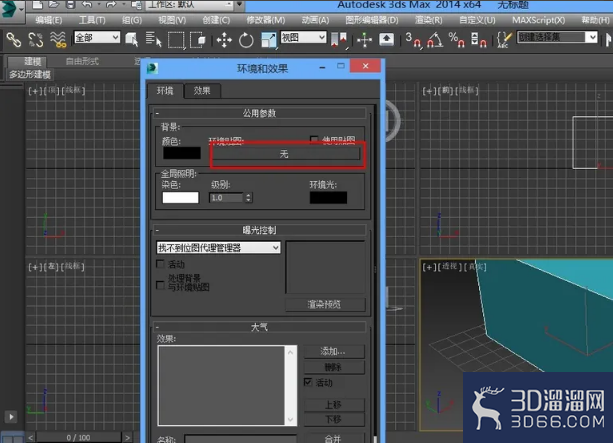Switch to the 效果 tab in the dialog
The height and width of the screenshot is (443, 613).
tap(202, 91)
